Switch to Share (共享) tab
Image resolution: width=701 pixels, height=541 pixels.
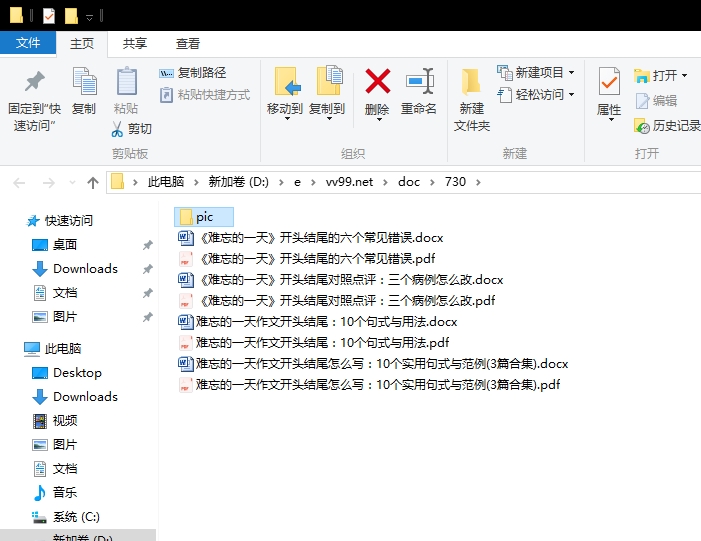[x=135, y=44]
